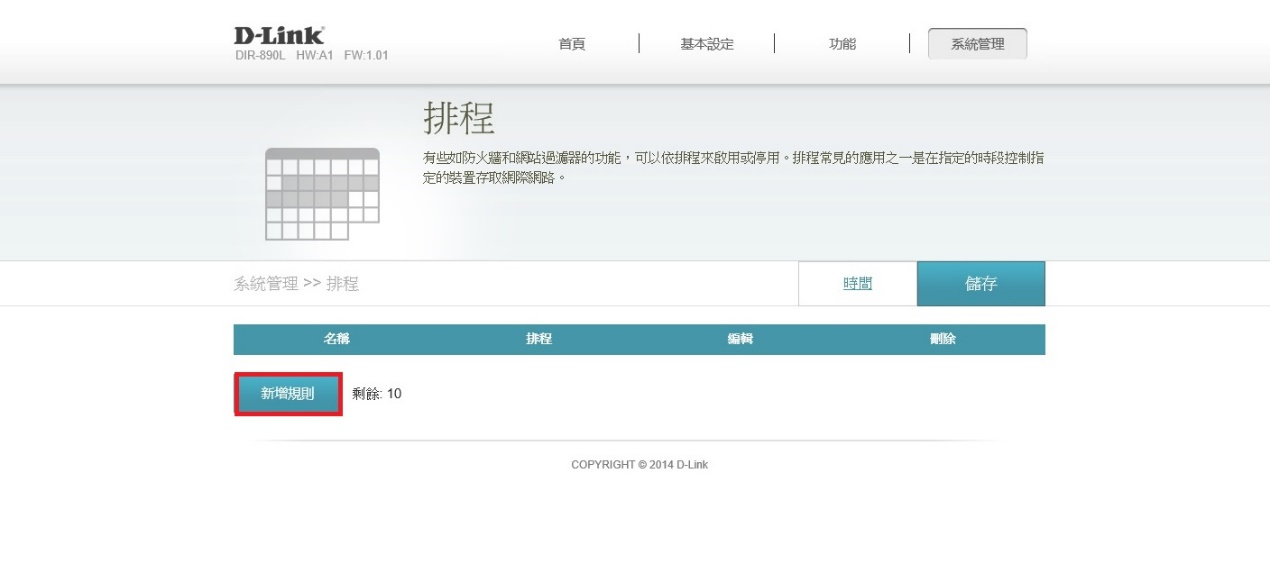The height and width of the screenshot is (564, 1270).
Task: Open the 功能 menu
Action: click(x=842, y=44)
